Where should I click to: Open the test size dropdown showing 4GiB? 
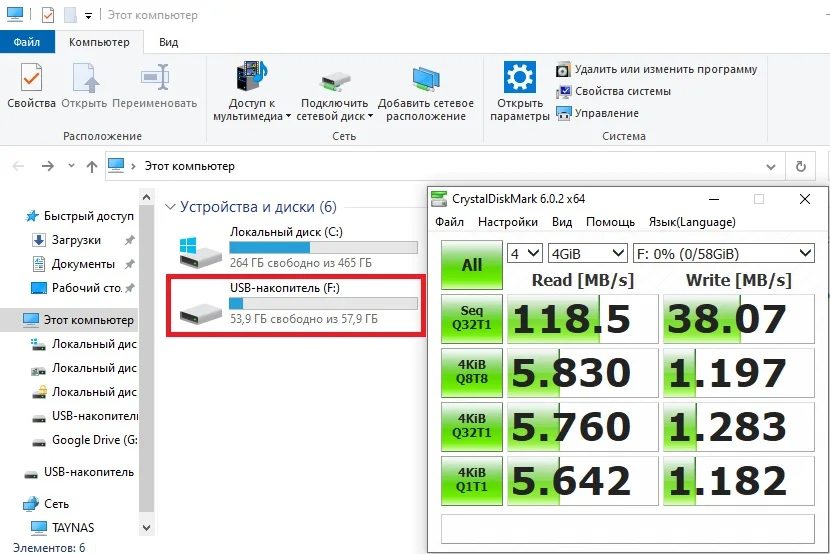[x=588, y=253]
